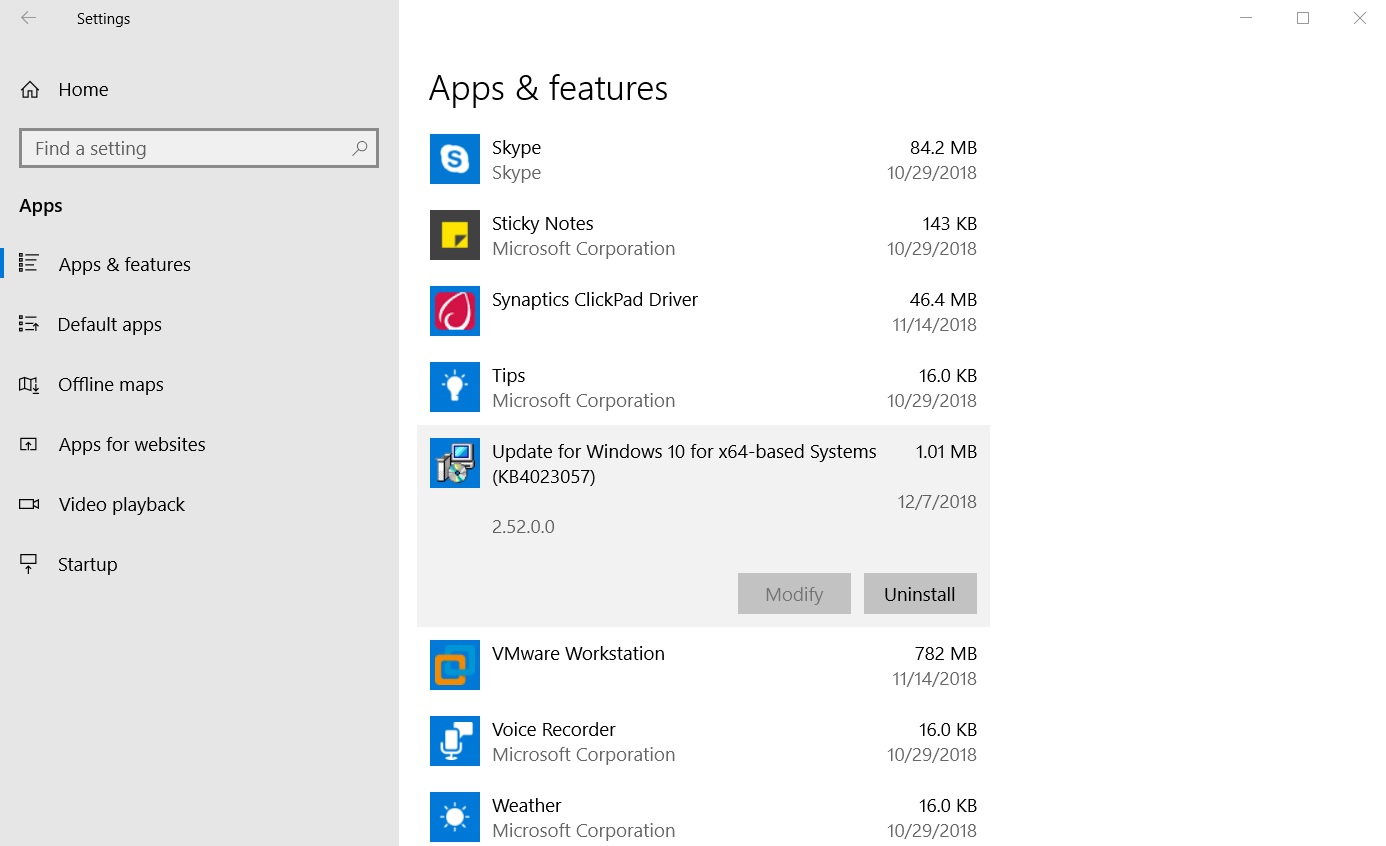Viewport: 1386px width, 846px height.
Task: Click the 46.4 MB size value
Action: coord(943,300)
